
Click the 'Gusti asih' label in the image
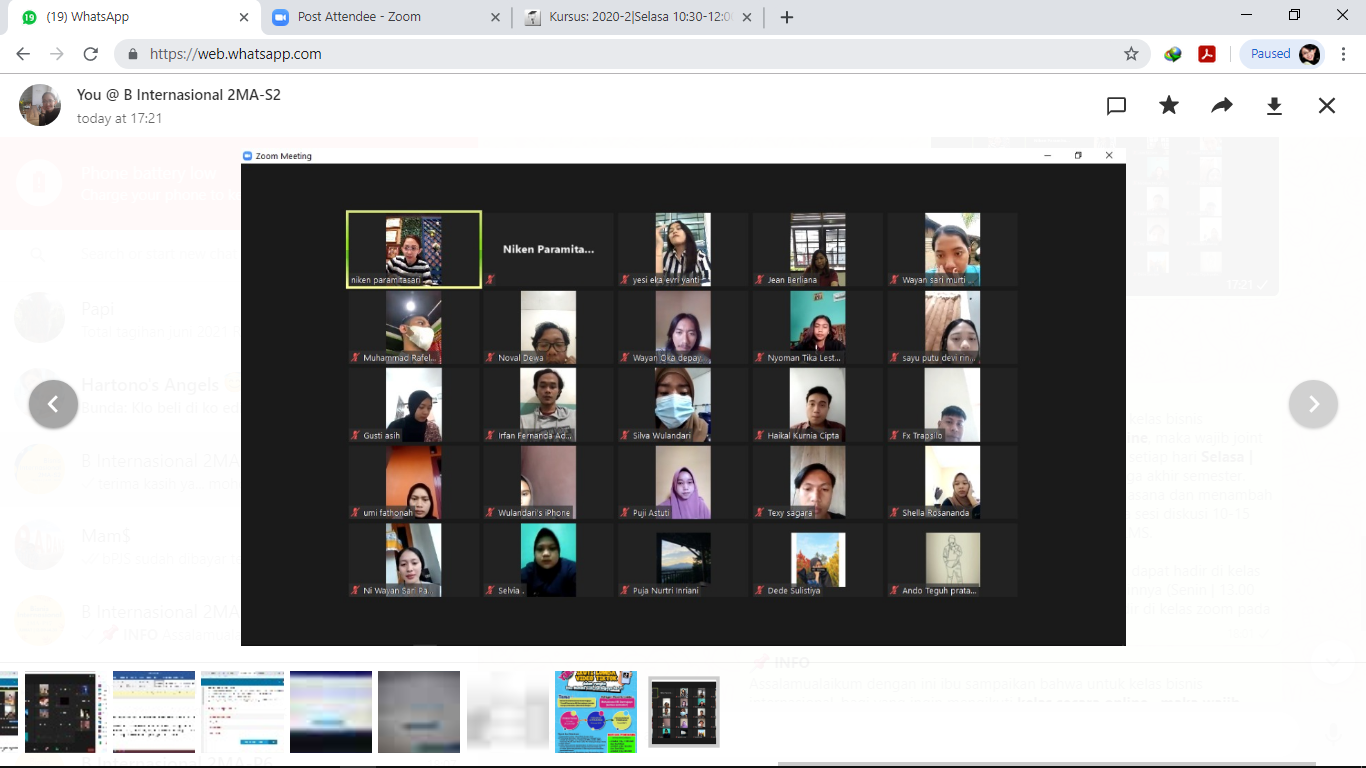(382, 436)
